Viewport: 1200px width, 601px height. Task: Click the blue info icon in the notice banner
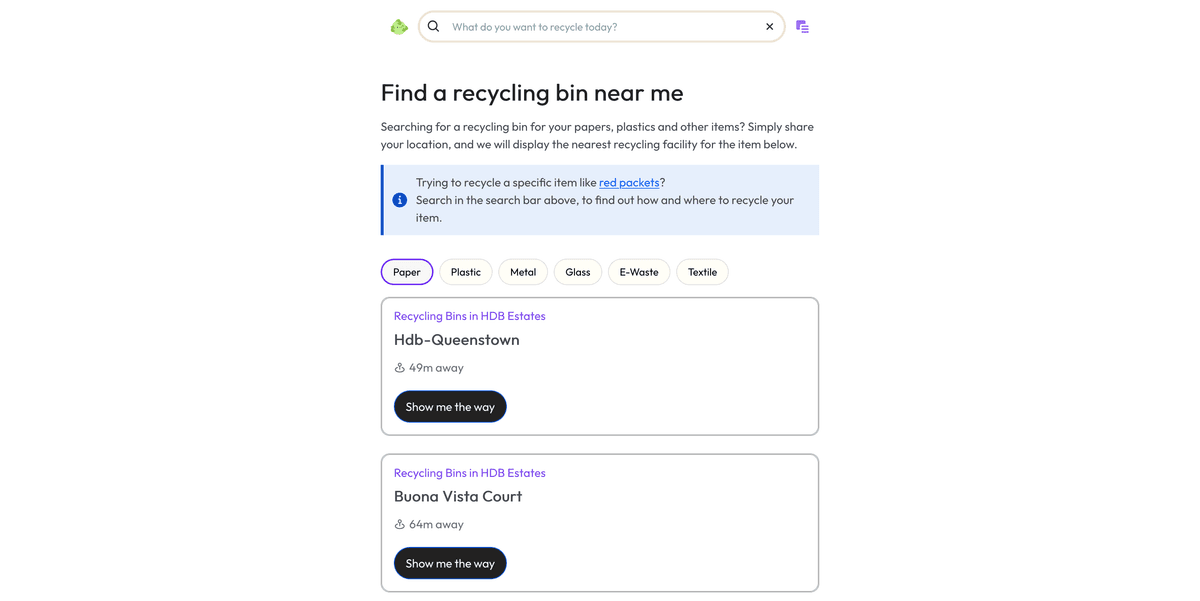coord(398,200)
